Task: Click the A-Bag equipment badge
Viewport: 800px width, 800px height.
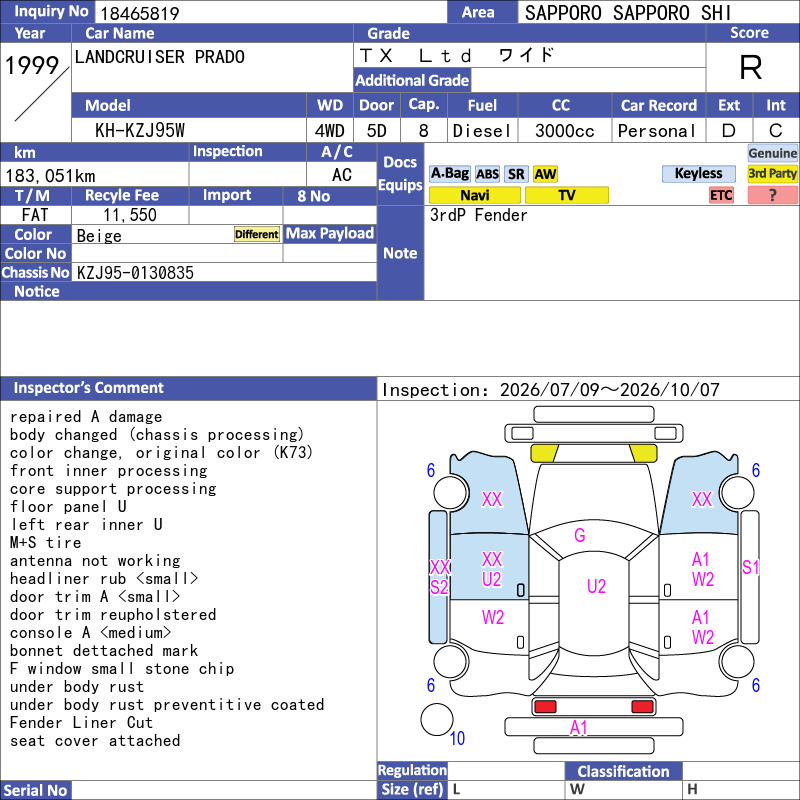Action: (449, 173)
